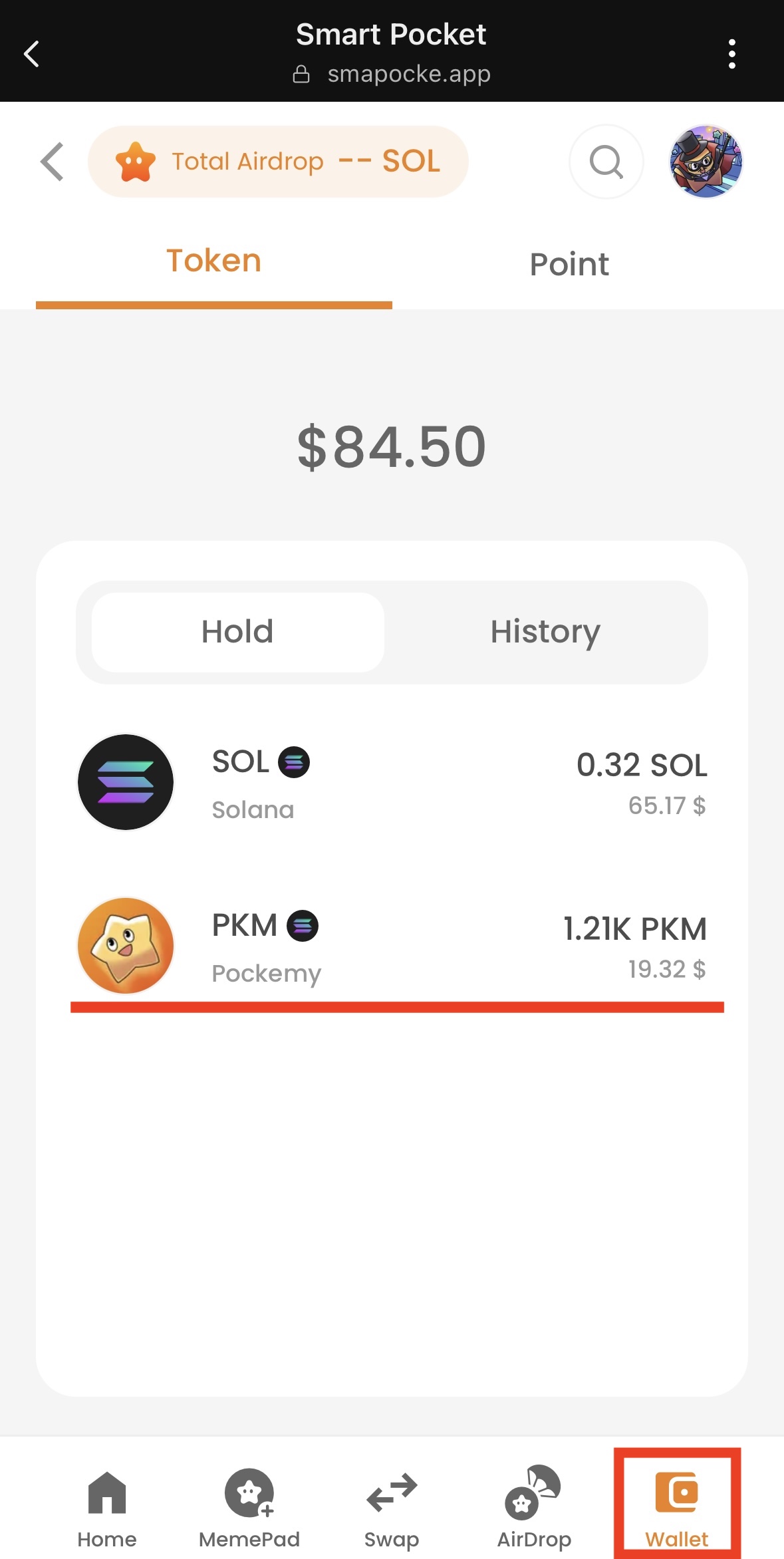The width and height of the screenshot is (784, 1559).
Task: Select the History segment toggle
Action: coord(545,632)
